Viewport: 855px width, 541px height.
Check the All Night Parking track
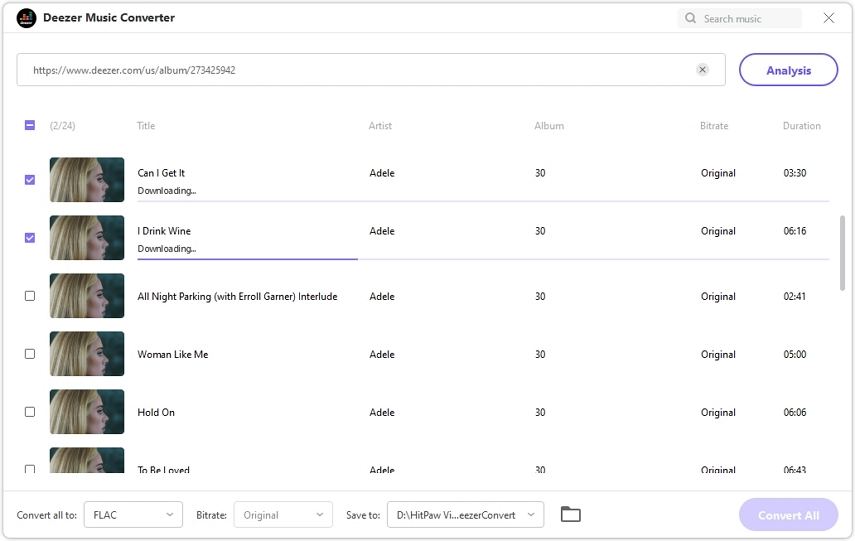coord(30,296)
